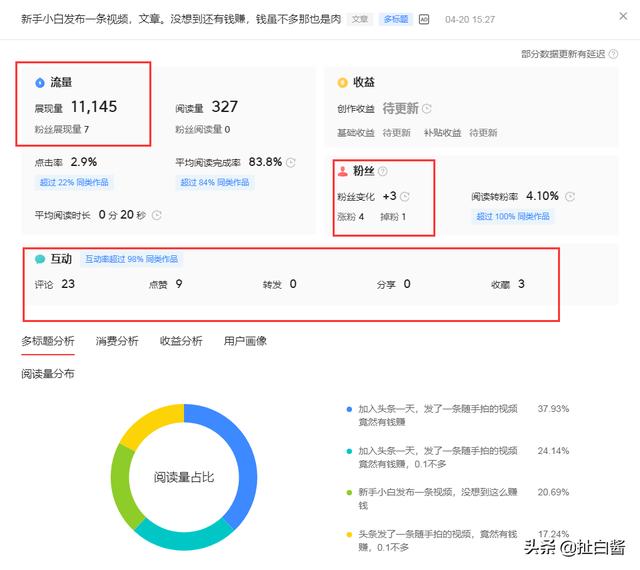Select the 用户画像 tab

pyautogui.click(x=245, y=341)
